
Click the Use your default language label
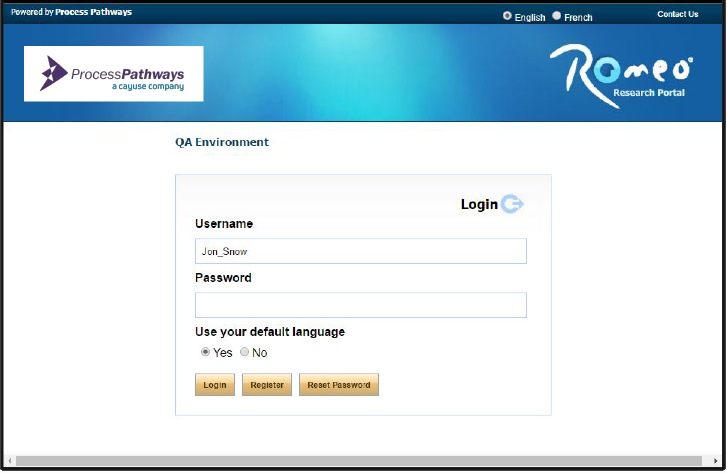[270, 332]
